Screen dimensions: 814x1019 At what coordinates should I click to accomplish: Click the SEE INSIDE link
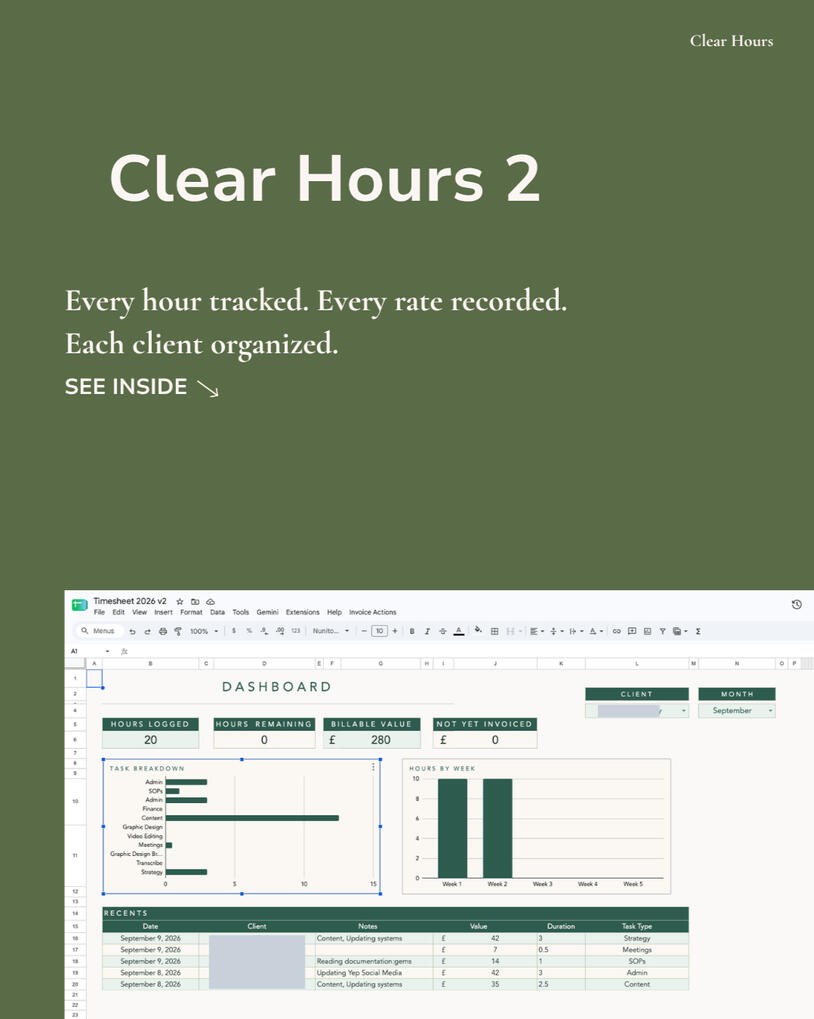click(142, 387)
